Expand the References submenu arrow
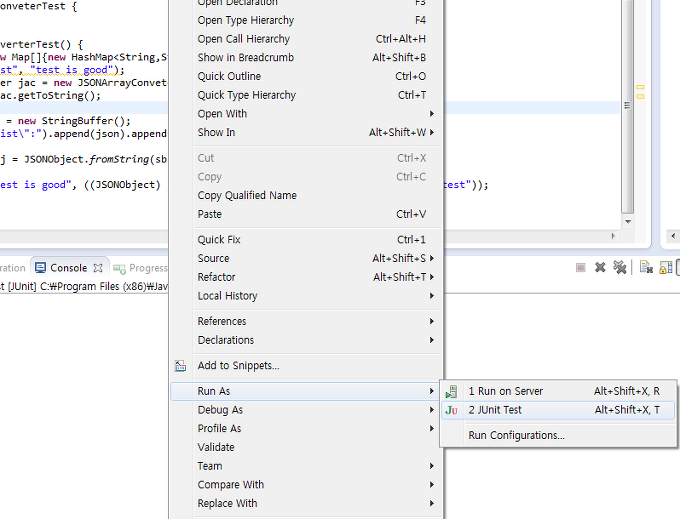 pos(432,321)
